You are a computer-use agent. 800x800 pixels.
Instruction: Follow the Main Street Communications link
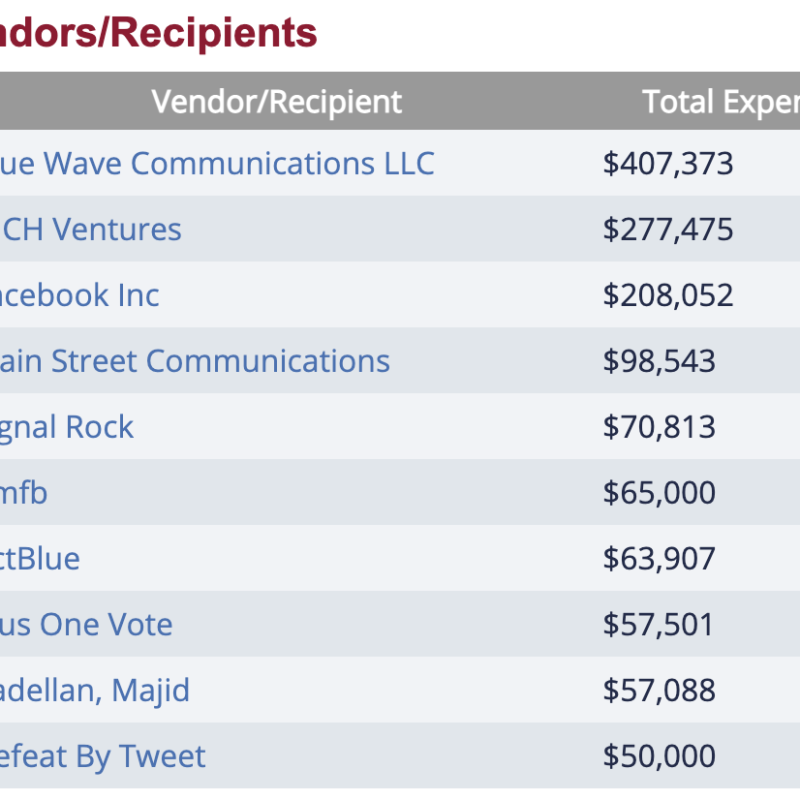[195, 361]
